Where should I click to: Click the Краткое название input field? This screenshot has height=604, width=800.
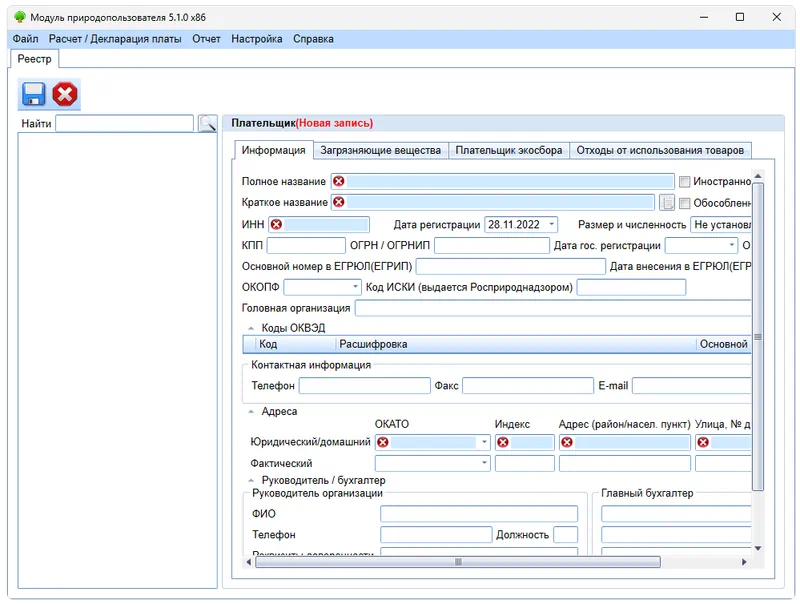(493, 202)
